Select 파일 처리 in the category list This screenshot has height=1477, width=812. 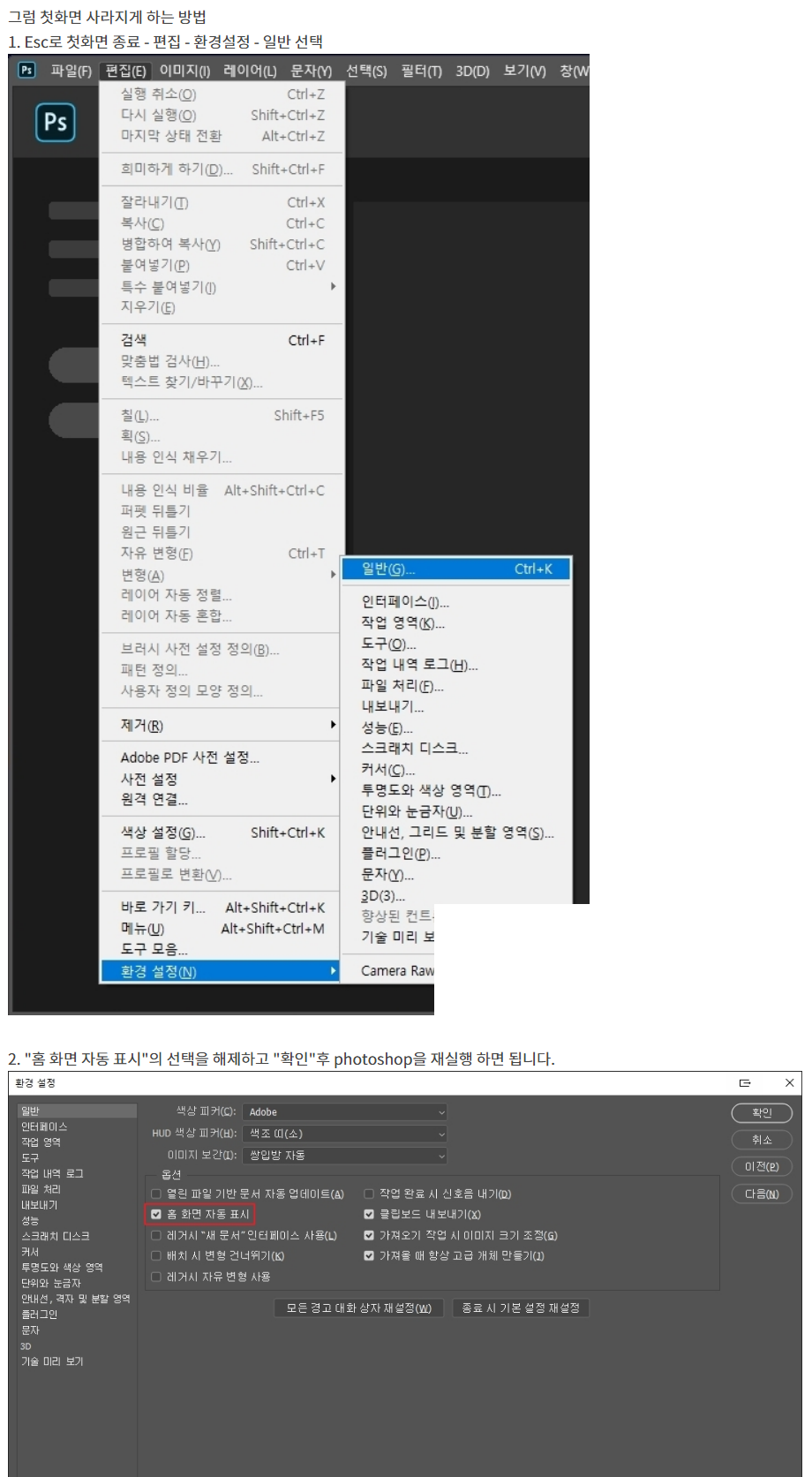(41, 1190)
